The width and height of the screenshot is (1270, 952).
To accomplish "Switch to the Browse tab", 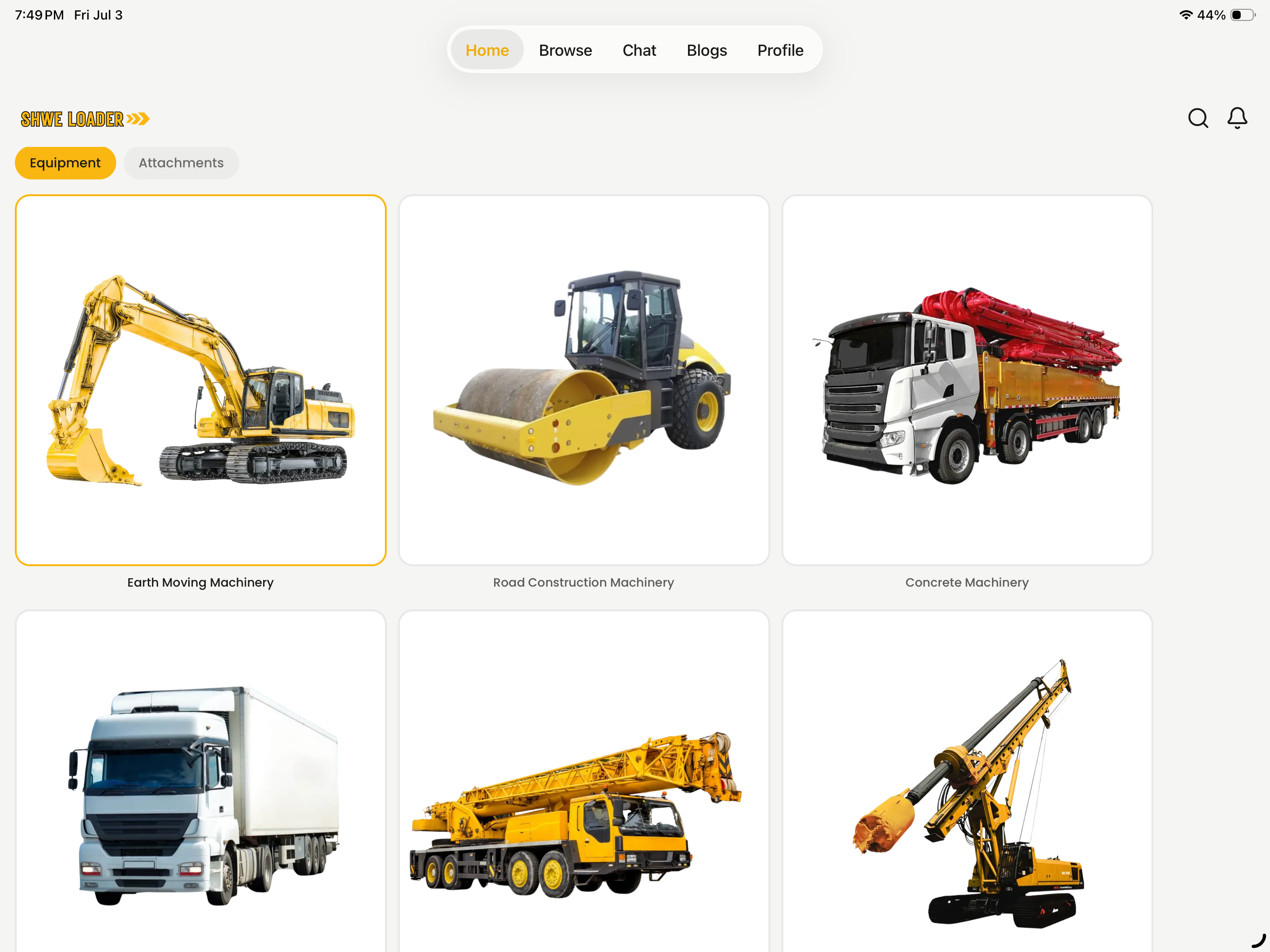I will 565,50.
